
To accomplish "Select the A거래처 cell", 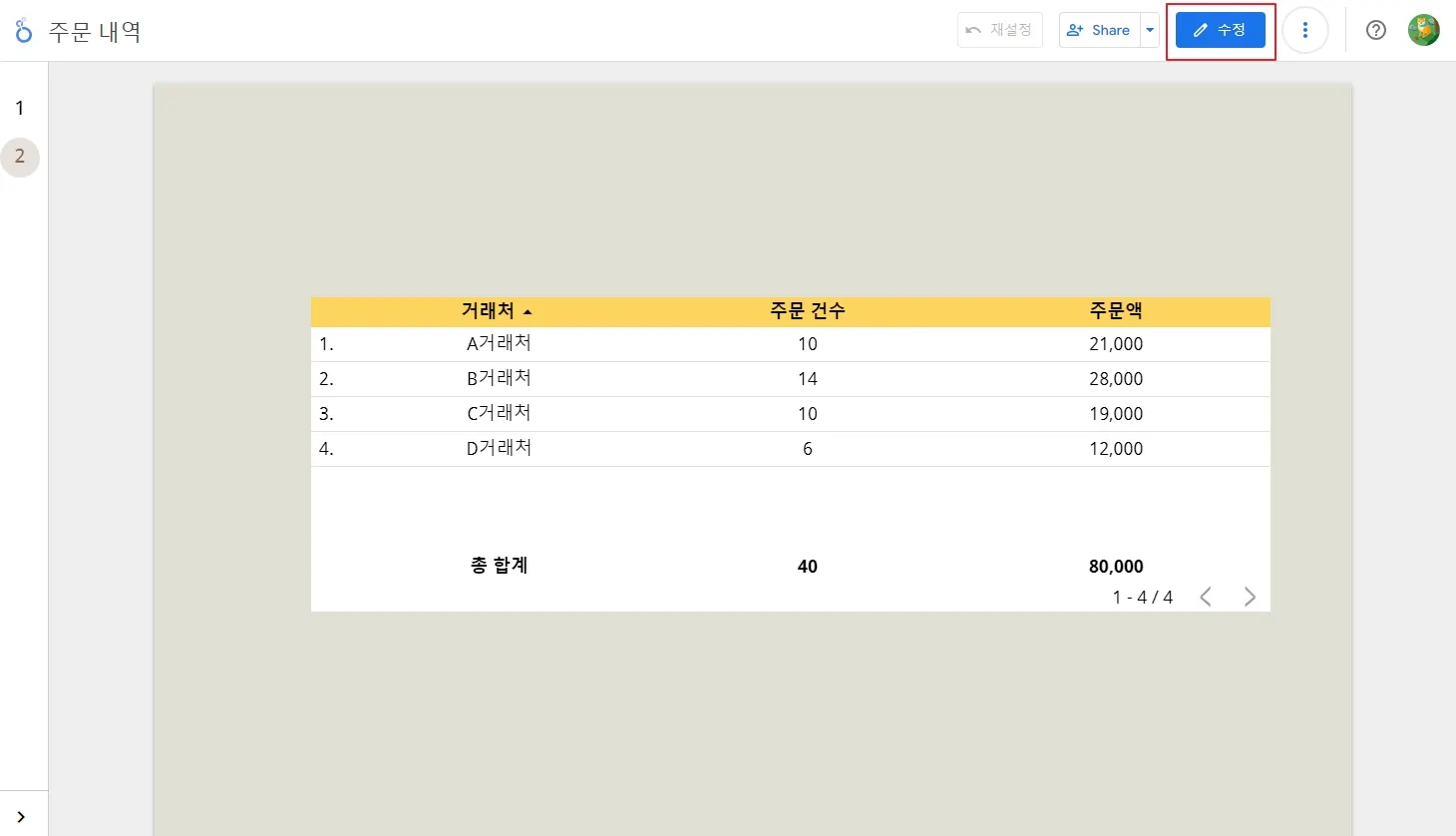I will click(x=499, y=344).
